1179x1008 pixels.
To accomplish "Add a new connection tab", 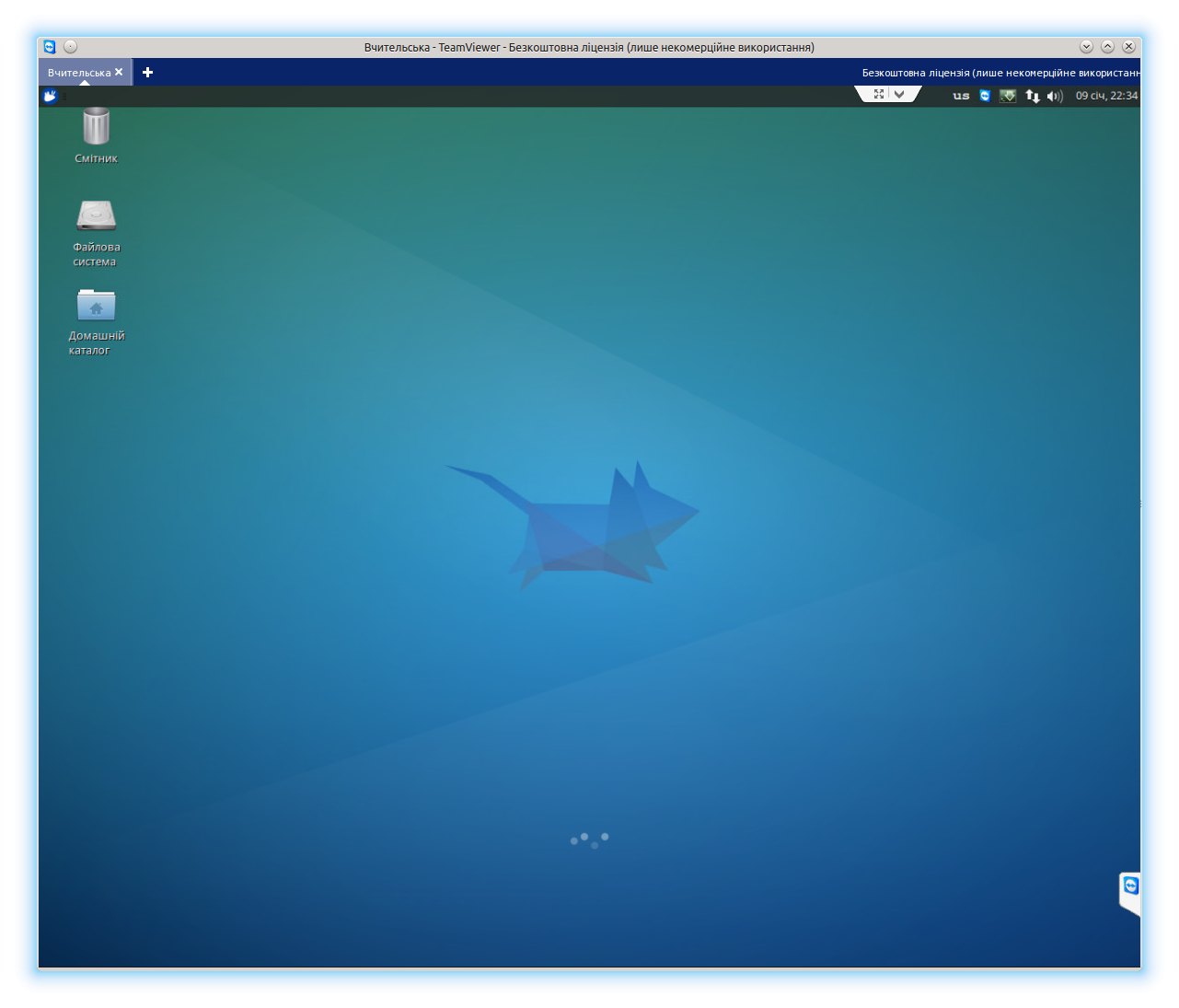I will point(147,72).
